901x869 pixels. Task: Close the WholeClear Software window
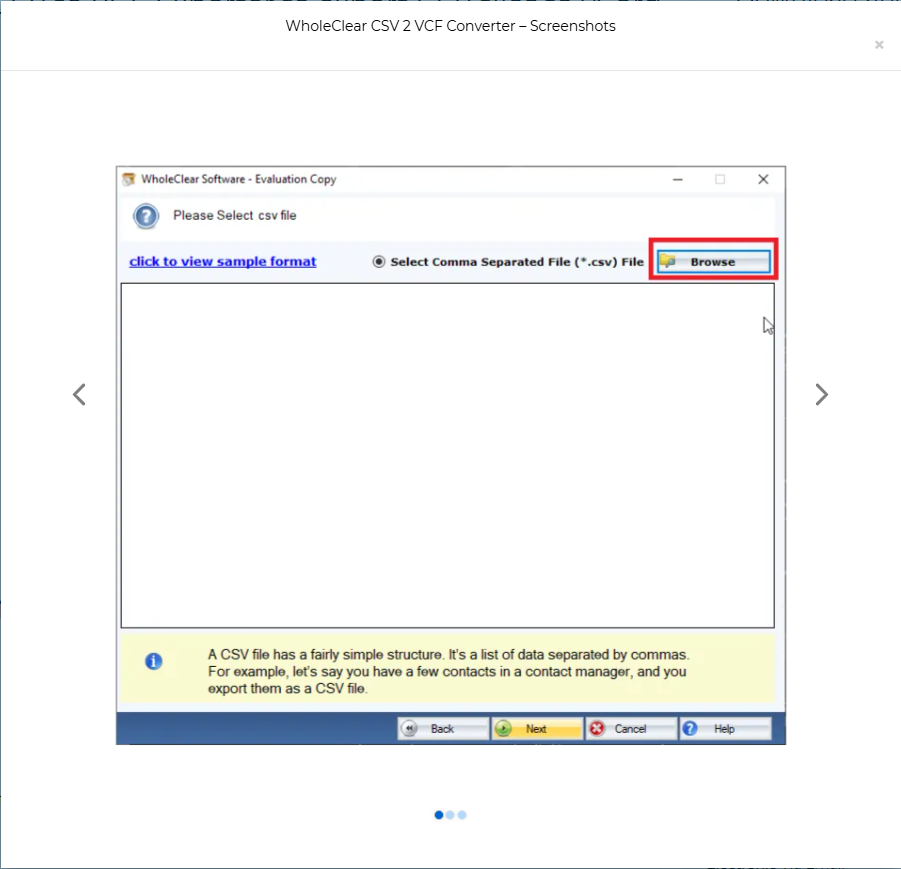click(x=763, y=179)
